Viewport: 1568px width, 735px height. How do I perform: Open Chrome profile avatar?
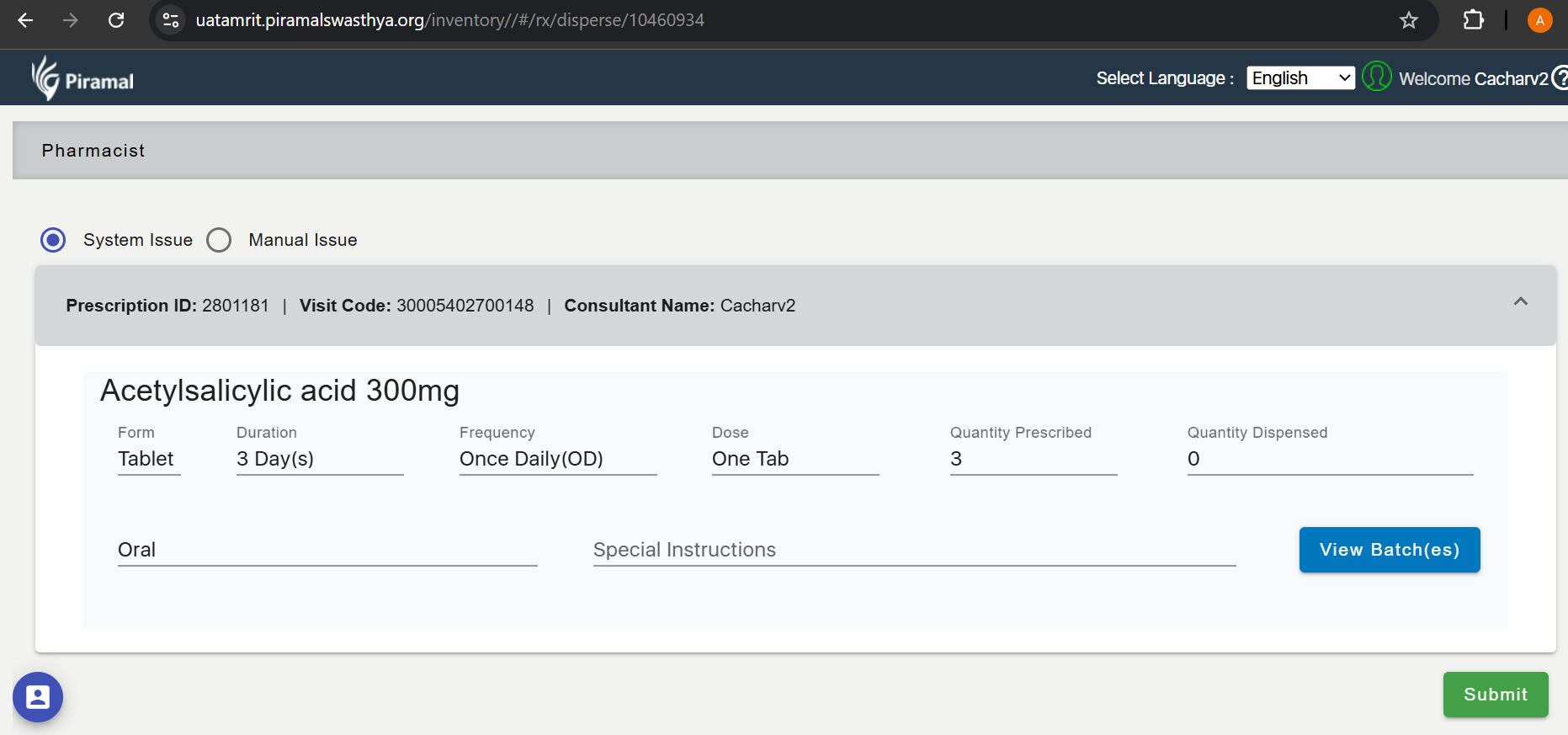pyautogui.click(x=1539, y=20)
